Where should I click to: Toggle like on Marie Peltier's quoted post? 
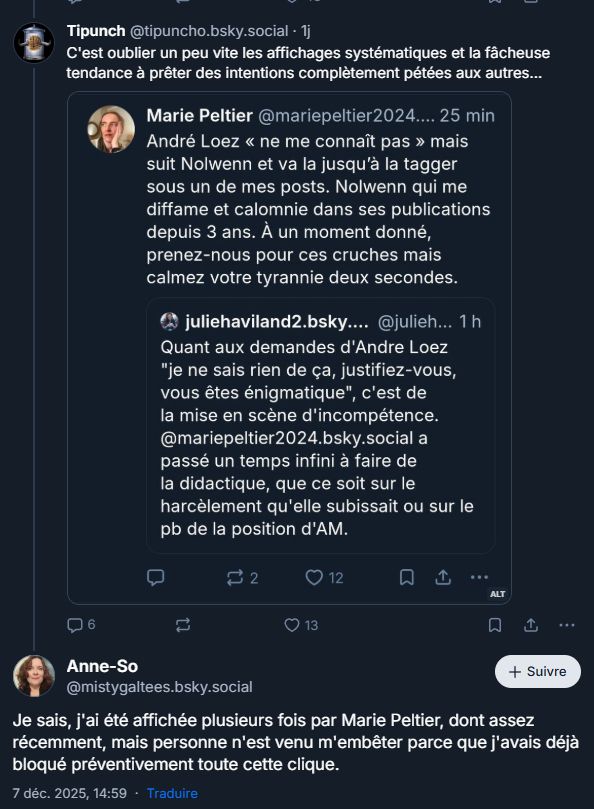[x=312, y=575]
